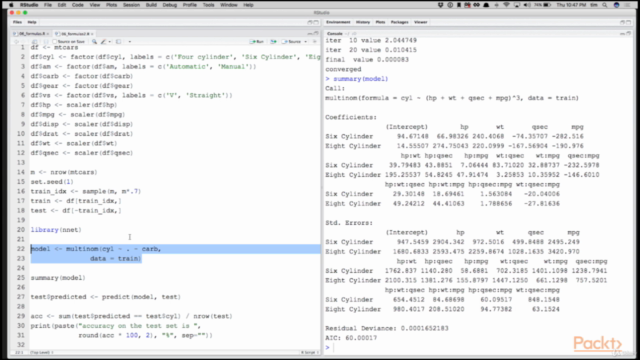Open the View menu
The image size is (640, 360).
[x=95, y=5]
